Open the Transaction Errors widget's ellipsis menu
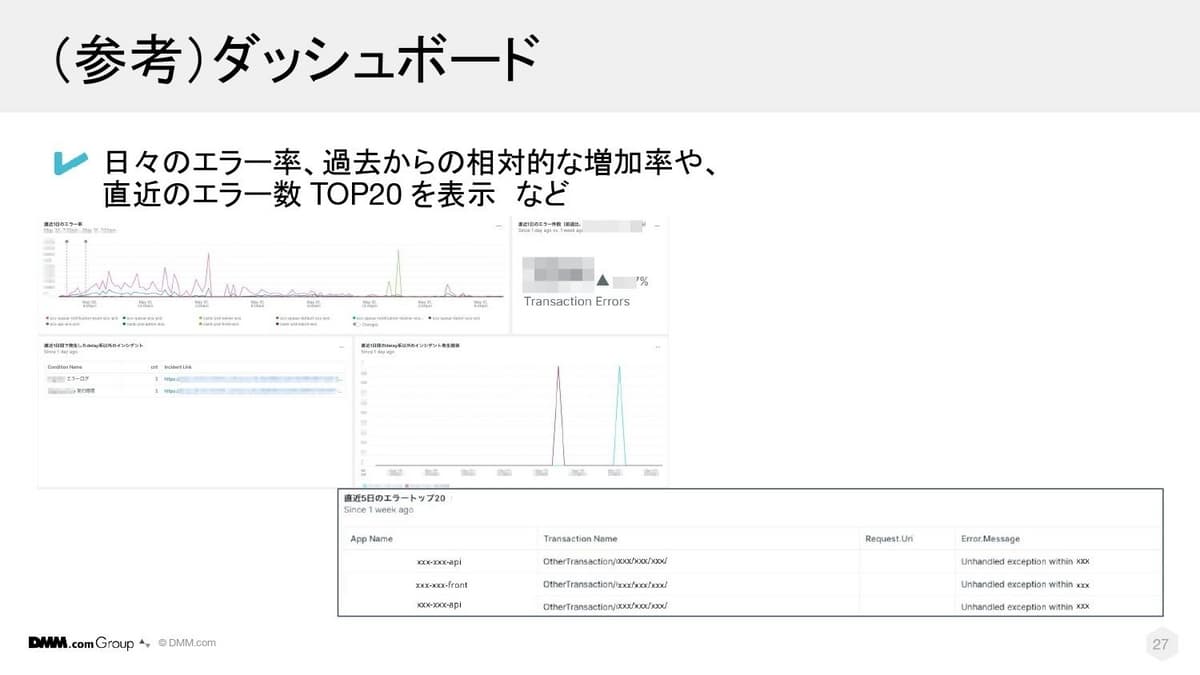Screen dimensions: 1200x675 click(x=656, y=226)
